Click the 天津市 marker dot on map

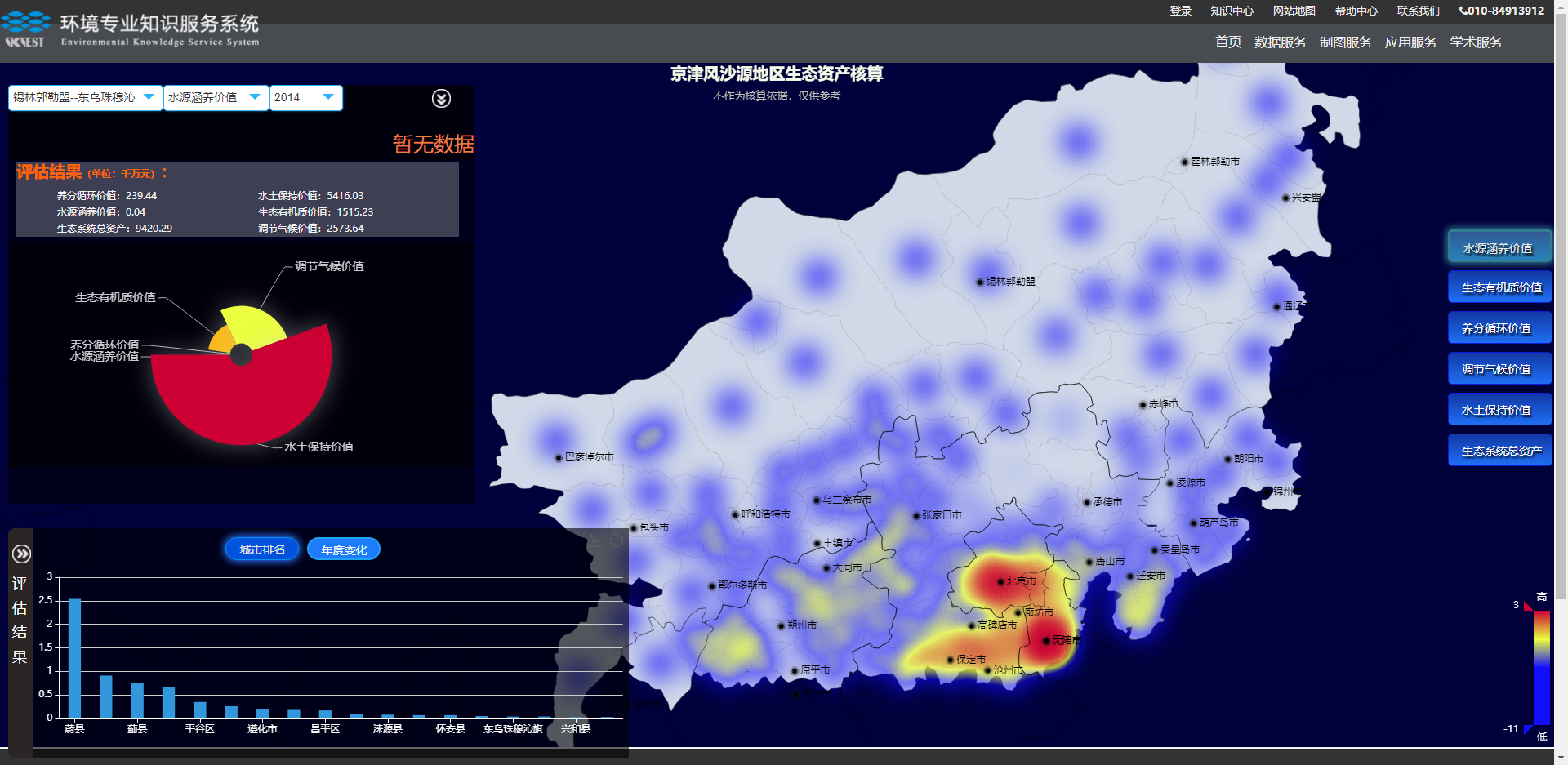pos(1046,641)
